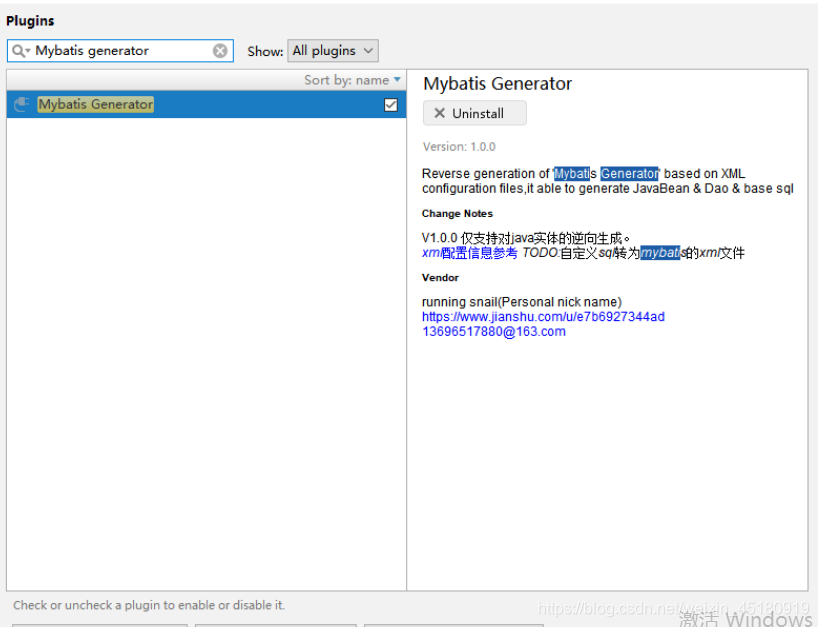The image size is (819, 627).
Task: Open the All plugins dropdown
Action: [333, 51]
